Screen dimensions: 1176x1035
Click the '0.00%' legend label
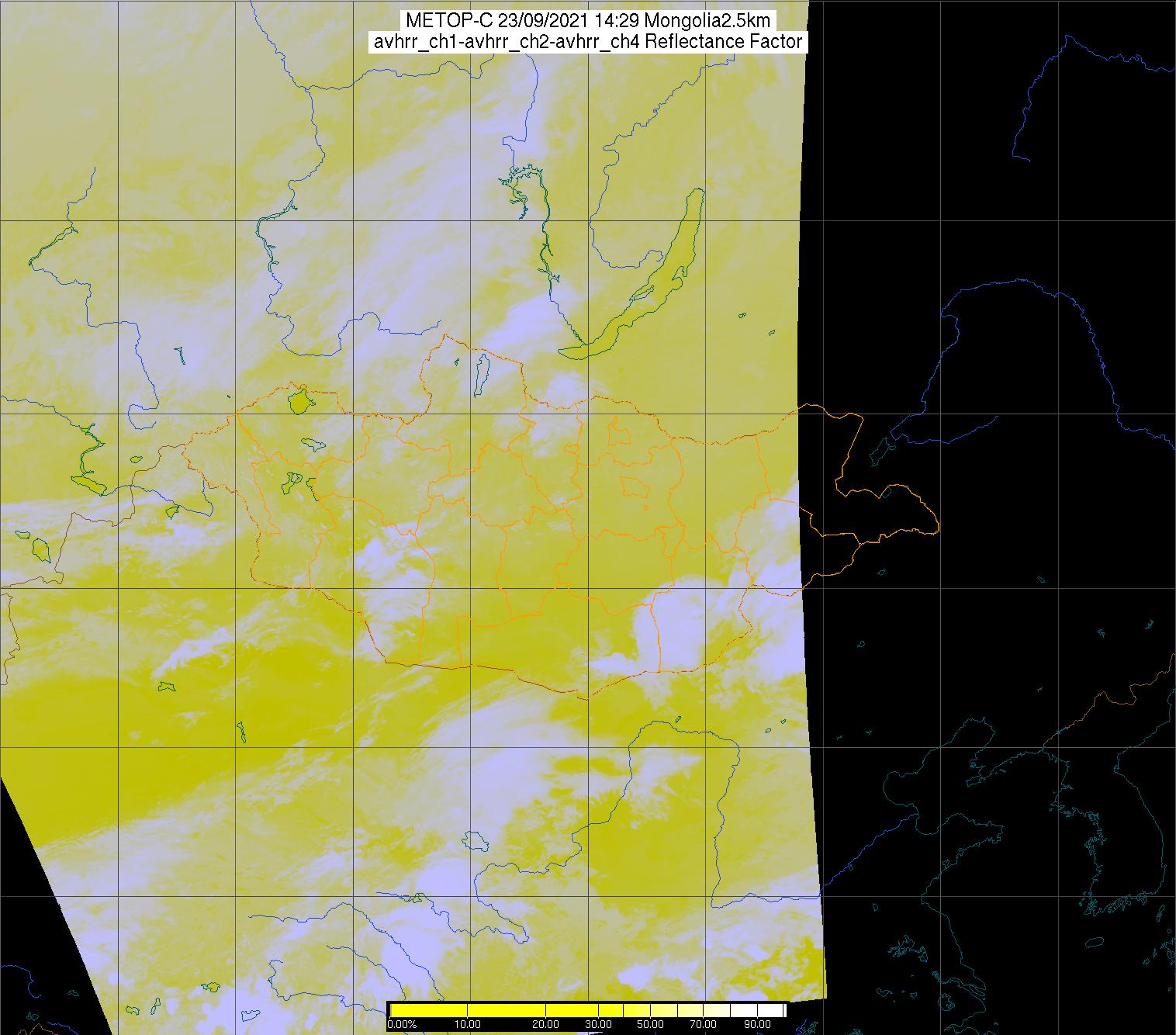[x=402, y=1024]
